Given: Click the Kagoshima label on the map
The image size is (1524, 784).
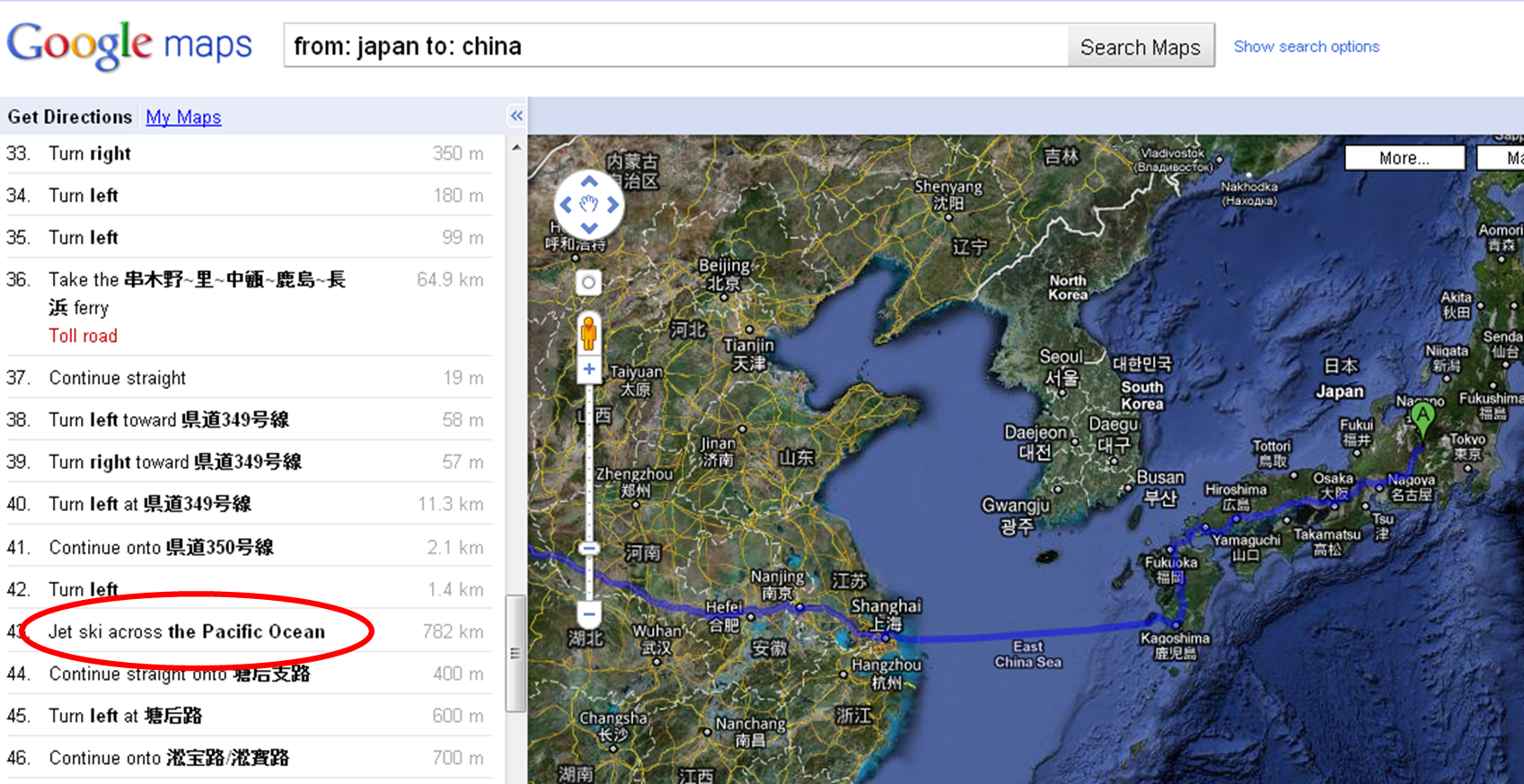Looking at the screenshot, I should (1175, 645).
